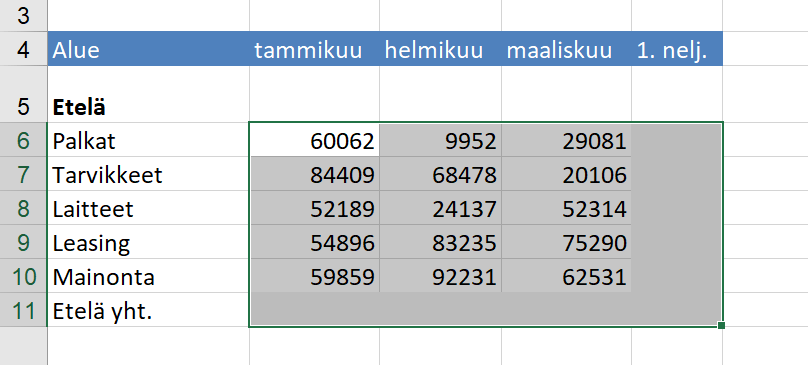Select the bold Etelä cell

[148, 94]
